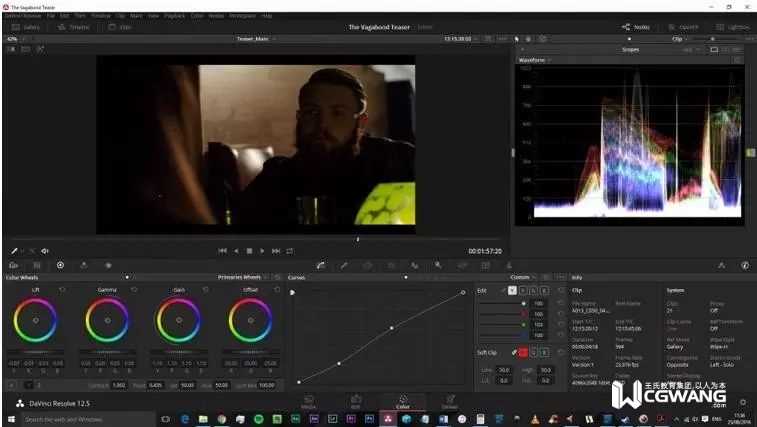Screen dimensions: 757x427
Task: Adjust the Lift master wheel slider
Action: [35, 352]
